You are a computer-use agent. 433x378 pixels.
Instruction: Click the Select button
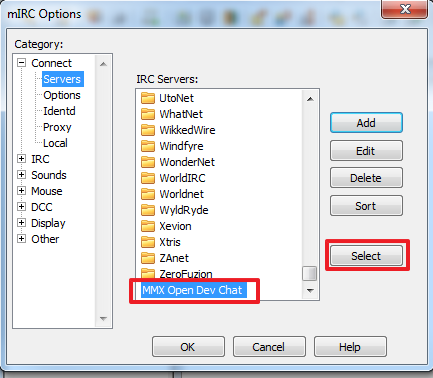pos(366,256)
